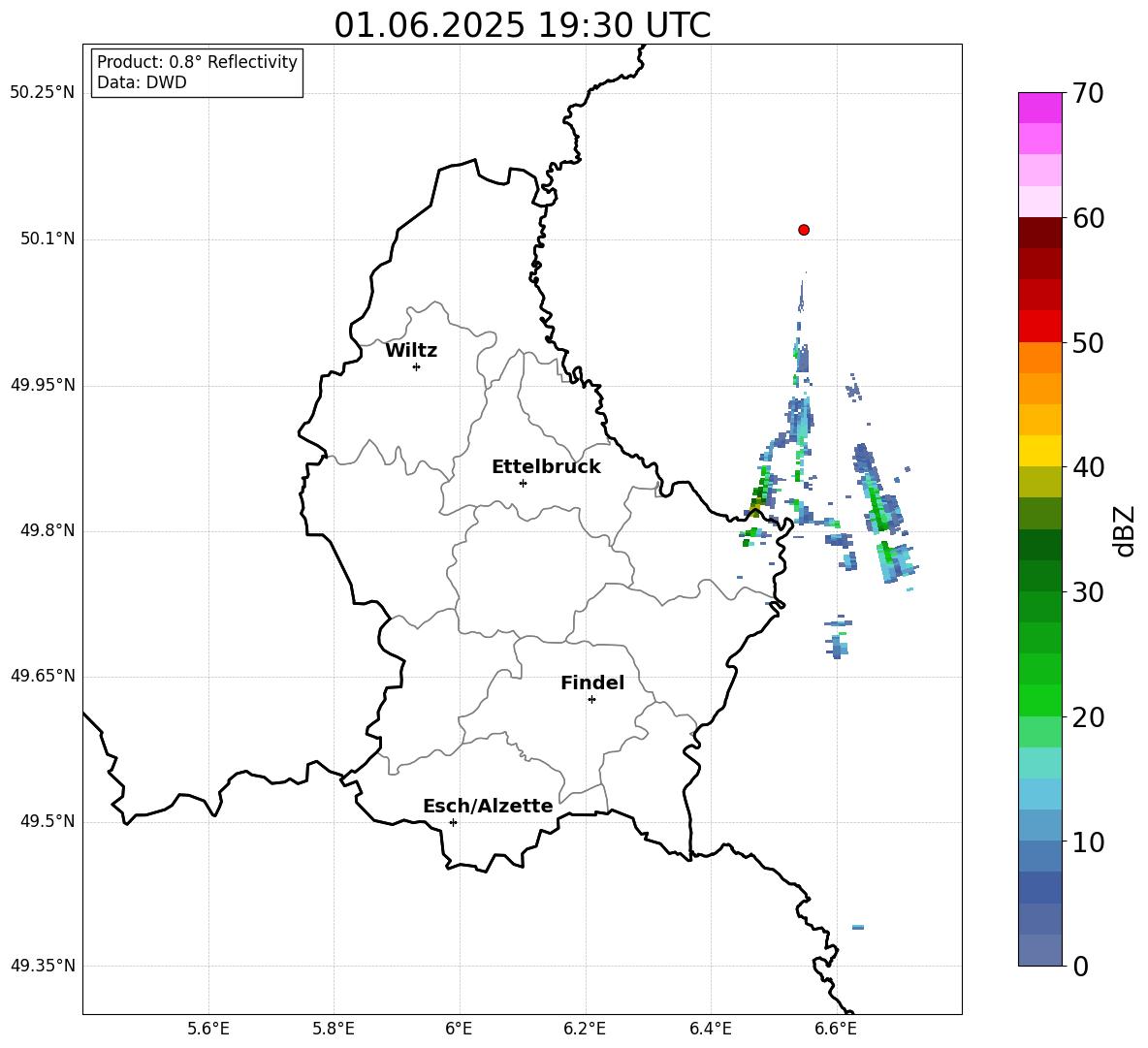This screenshot has width=1148, height=1048.
Task: Click the 49.65°N latitude label
Action: [x=43, y=676]
